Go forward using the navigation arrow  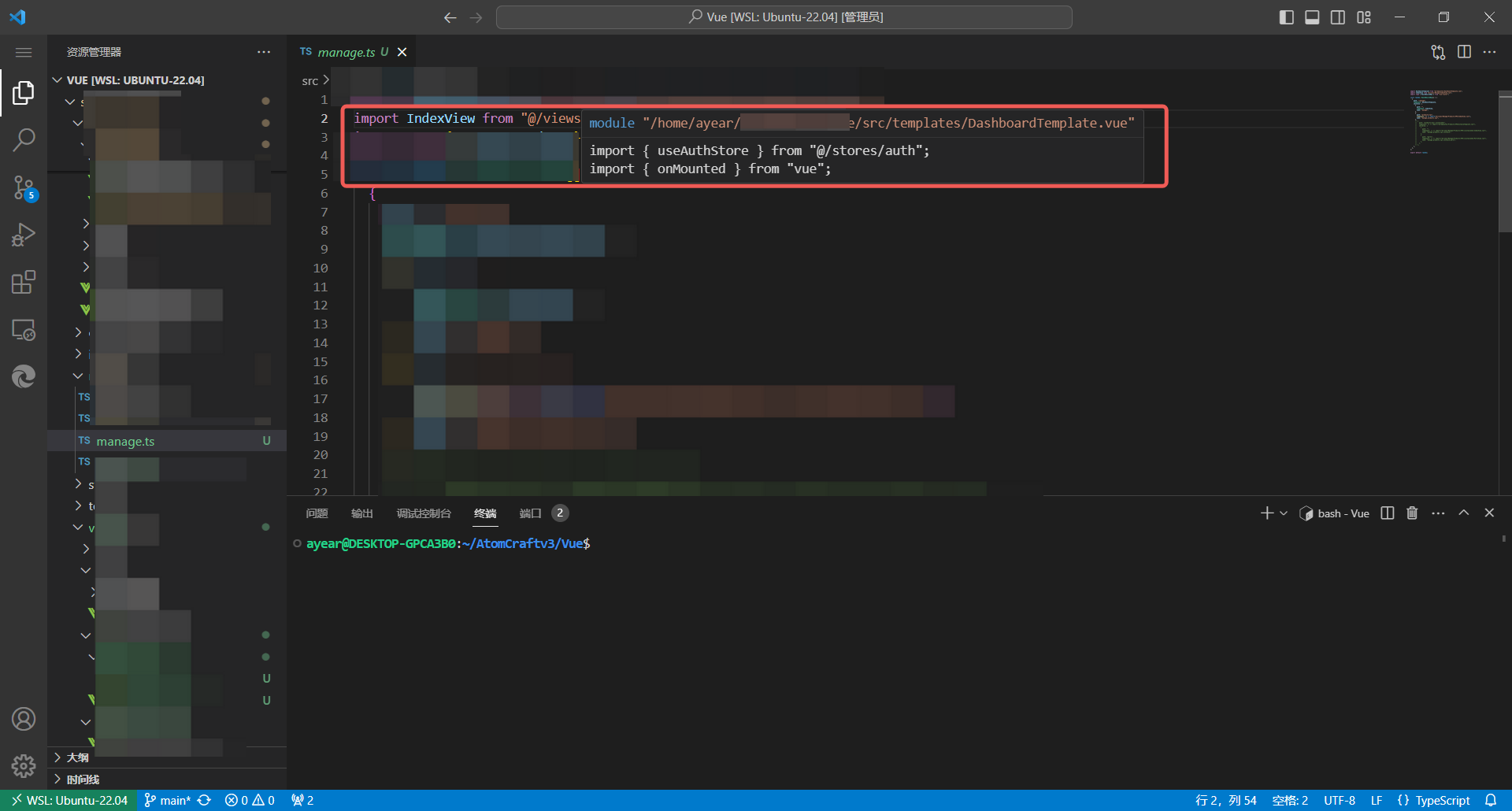(x=476, y=17)
